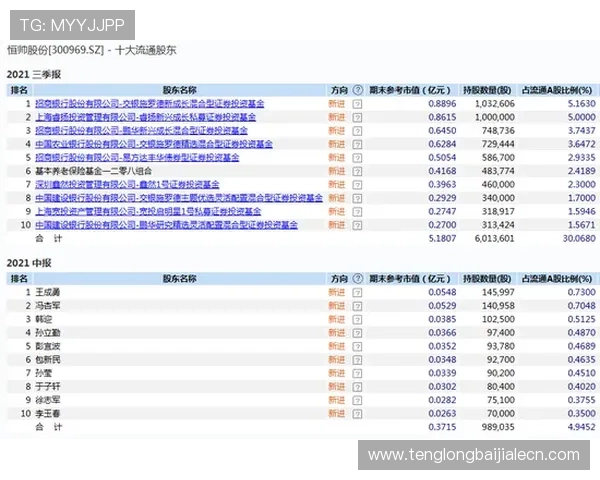Click the question icon in the 90,200 shares row
Viewport: 600px width, 480px height.
pyautogui.click(x=357, y=374)
